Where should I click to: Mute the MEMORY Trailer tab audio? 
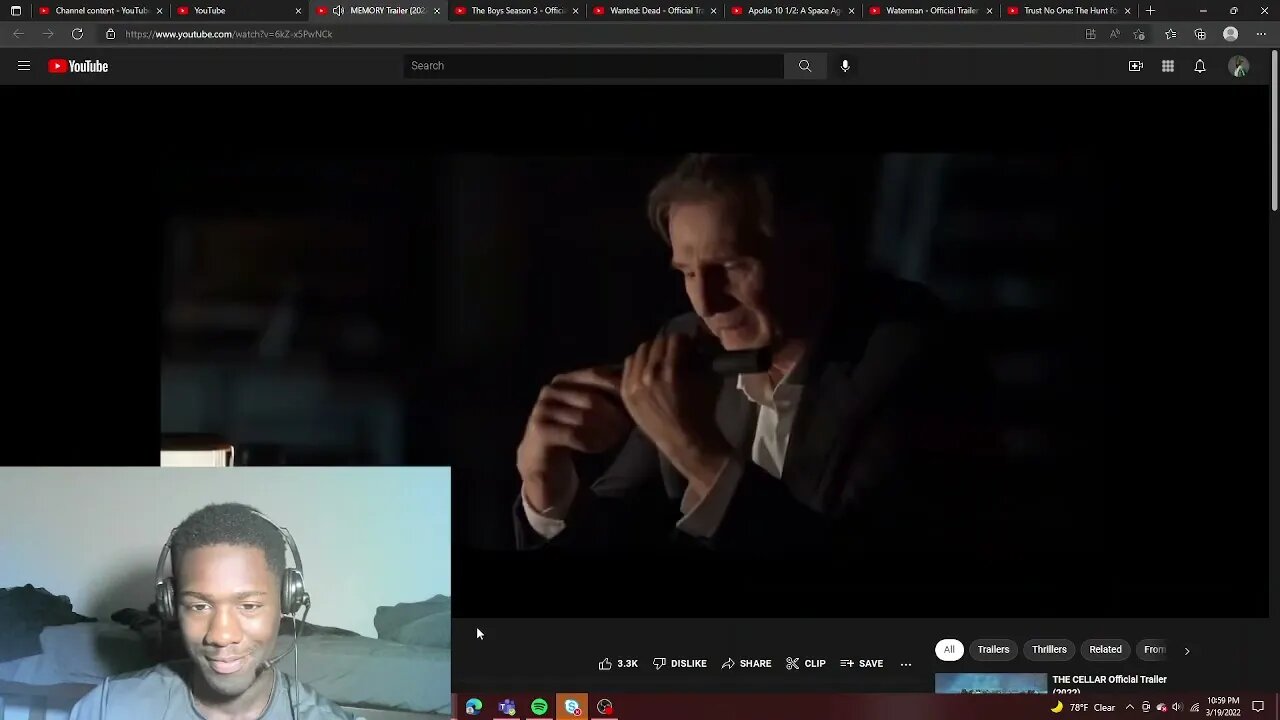[x=339, y=11]
